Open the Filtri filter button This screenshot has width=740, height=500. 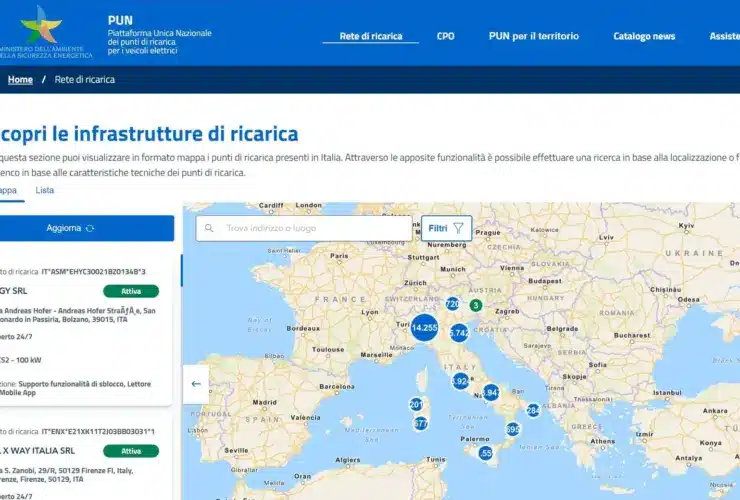(x=446, y=229)
